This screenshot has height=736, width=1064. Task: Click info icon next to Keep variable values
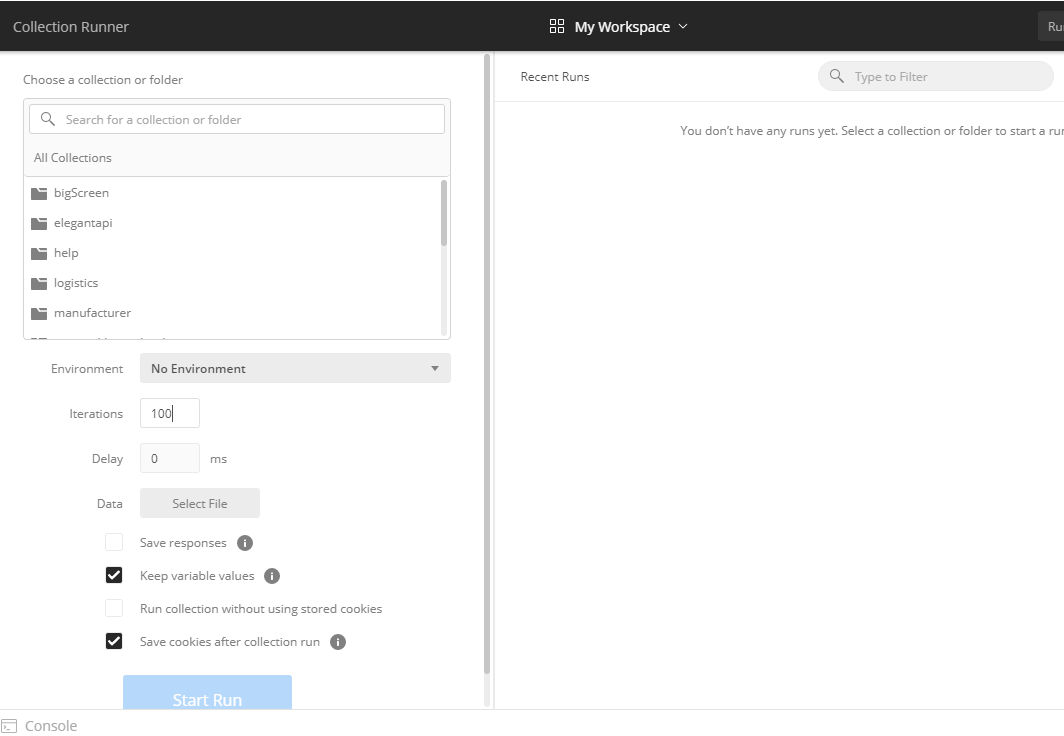pyautogui.click(x=271, y=576)
